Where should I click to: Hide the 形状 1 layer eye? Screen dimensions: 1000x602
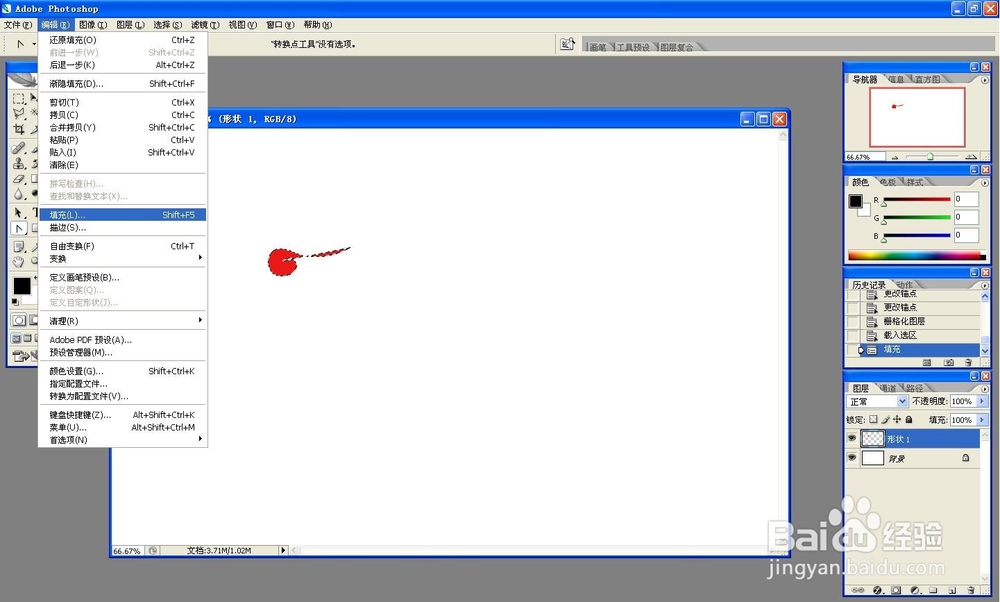coord(851,438)
